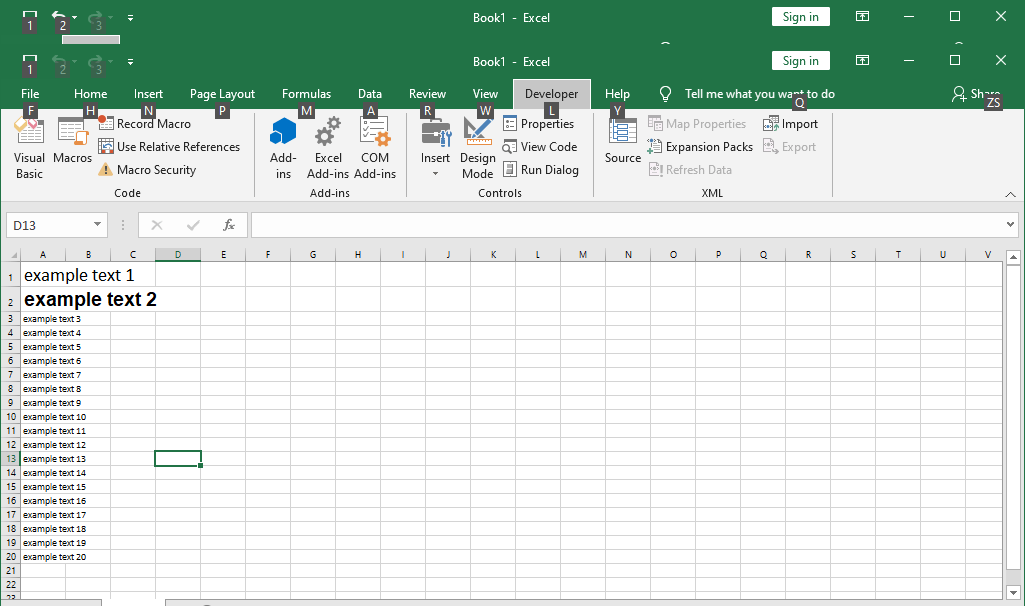Expand the formula bar

1010,225
